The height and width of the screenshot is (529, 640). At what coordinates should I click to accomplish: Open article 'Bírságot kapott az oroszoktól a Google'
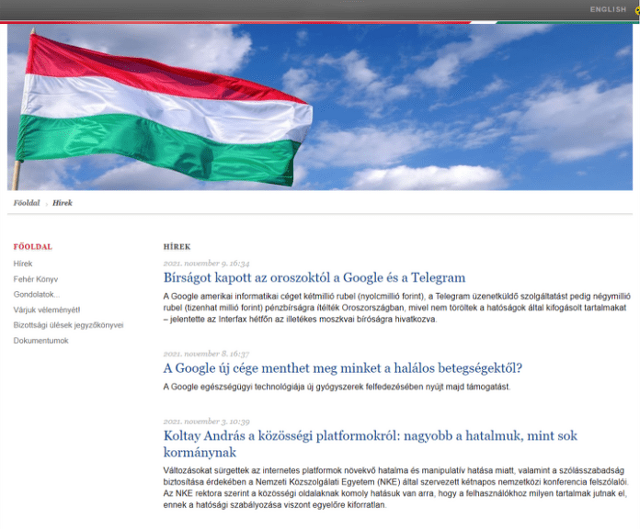click(314, 278)
